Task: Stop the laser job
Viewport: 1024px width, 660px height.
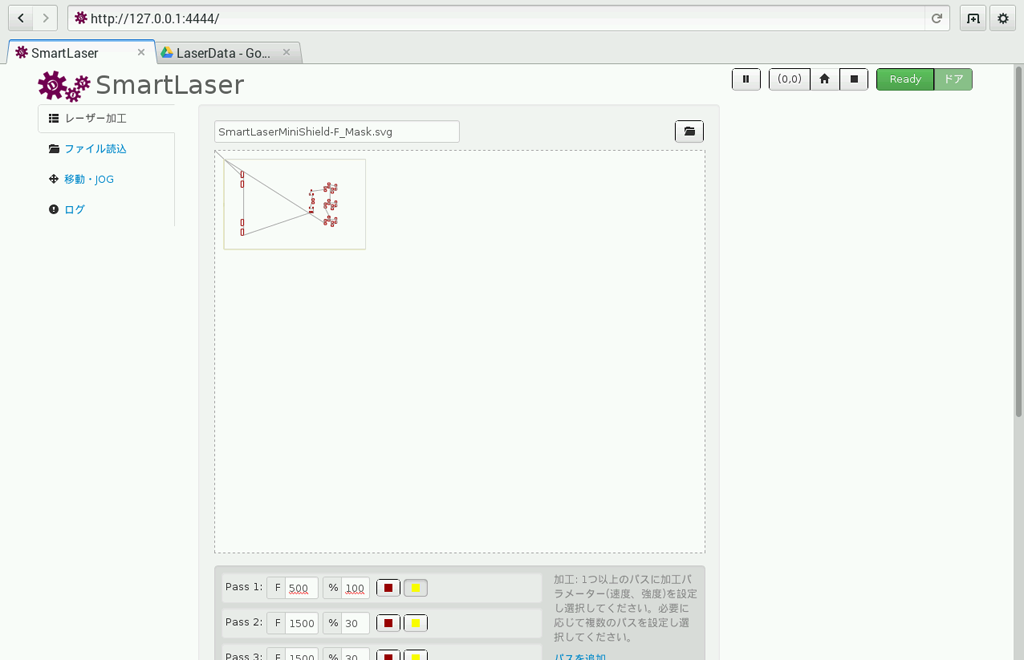Action: [x=854, y=79]
